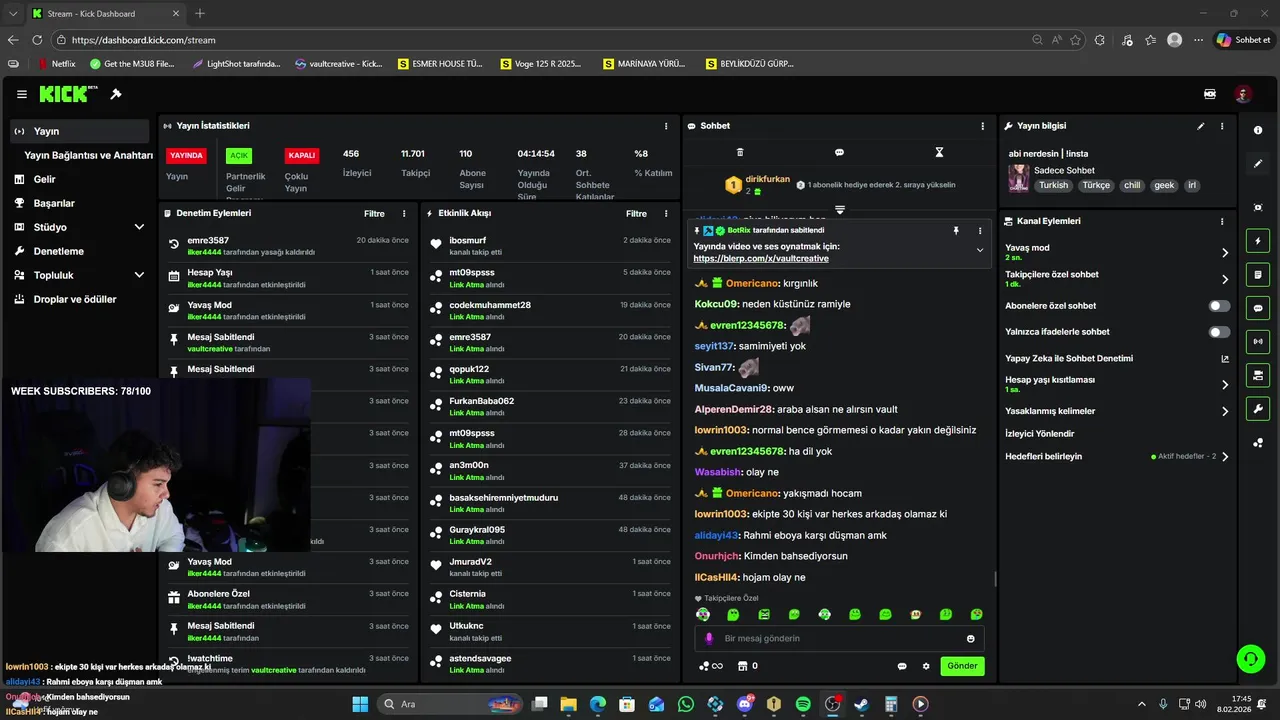
Task: Toggle Yalnızca ifadelerle sohbet switch
Action: (1219, 332)
